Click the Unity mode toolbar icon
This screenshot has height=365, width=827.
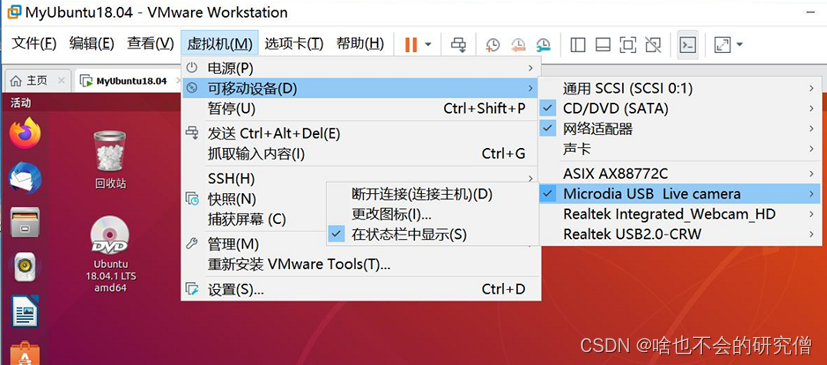(653, 45)
